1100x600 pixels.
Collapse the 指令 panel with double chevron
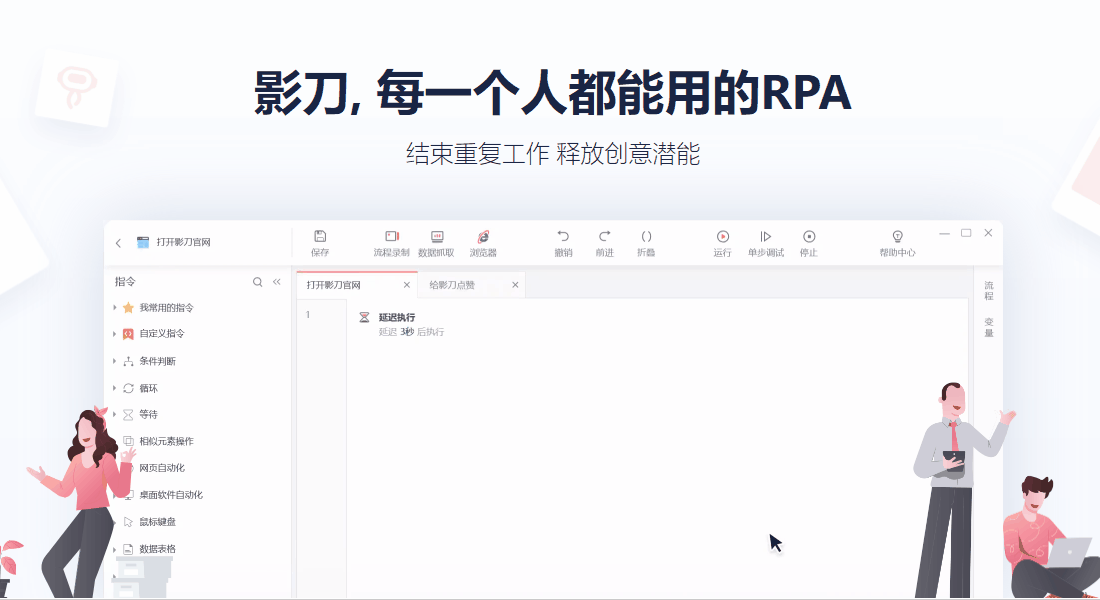(276, 281)
